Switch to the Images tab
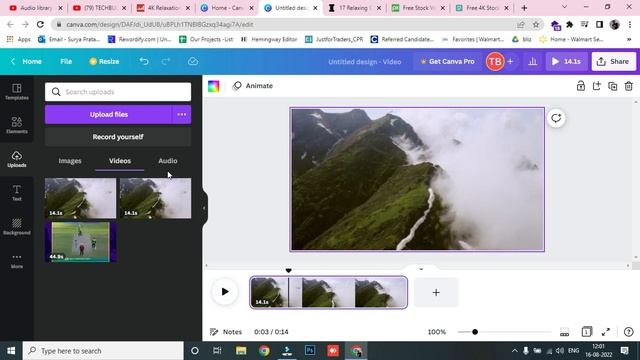The width and height of the screenshot is (640, 360). [x=70, y=161]
